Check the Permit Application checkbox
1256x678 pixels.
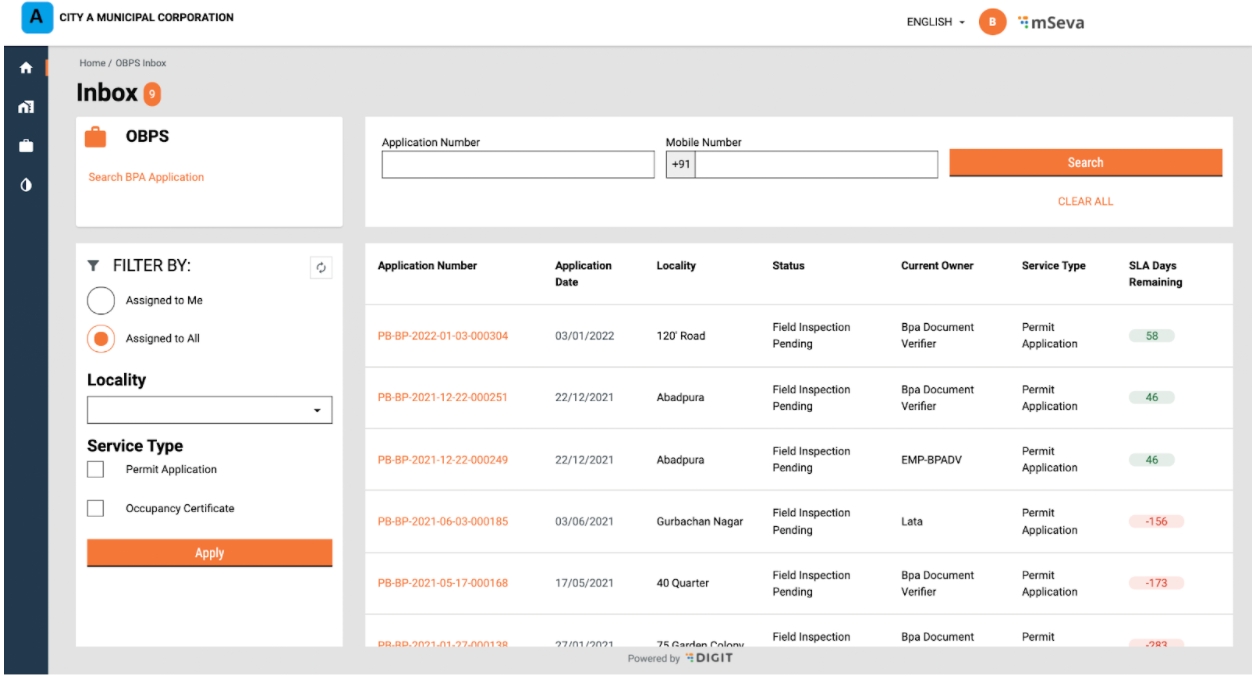point(96,469)
